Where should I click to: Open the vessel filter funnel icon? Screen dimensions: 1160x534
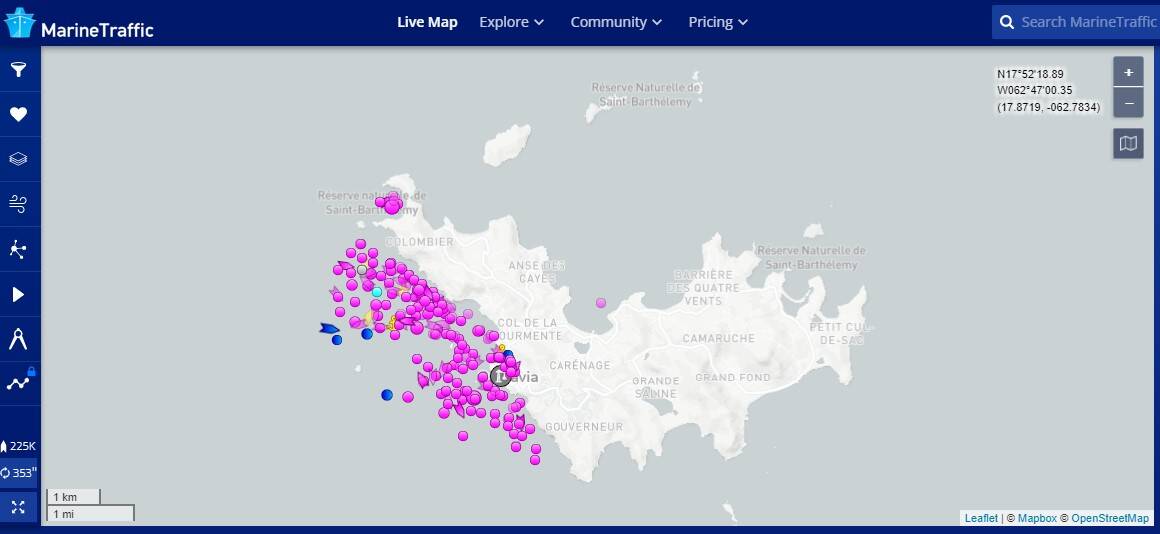[18, 69]
